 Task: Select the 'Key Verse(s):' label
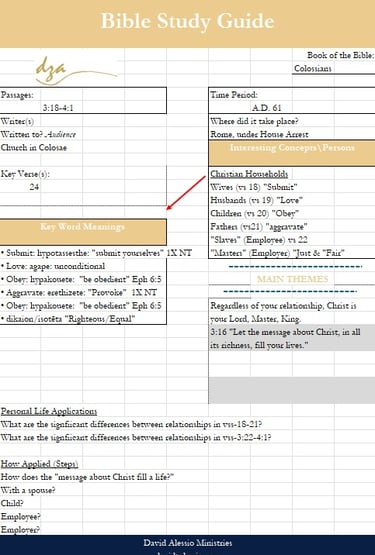pyautogui.click(x=25, y=174)
